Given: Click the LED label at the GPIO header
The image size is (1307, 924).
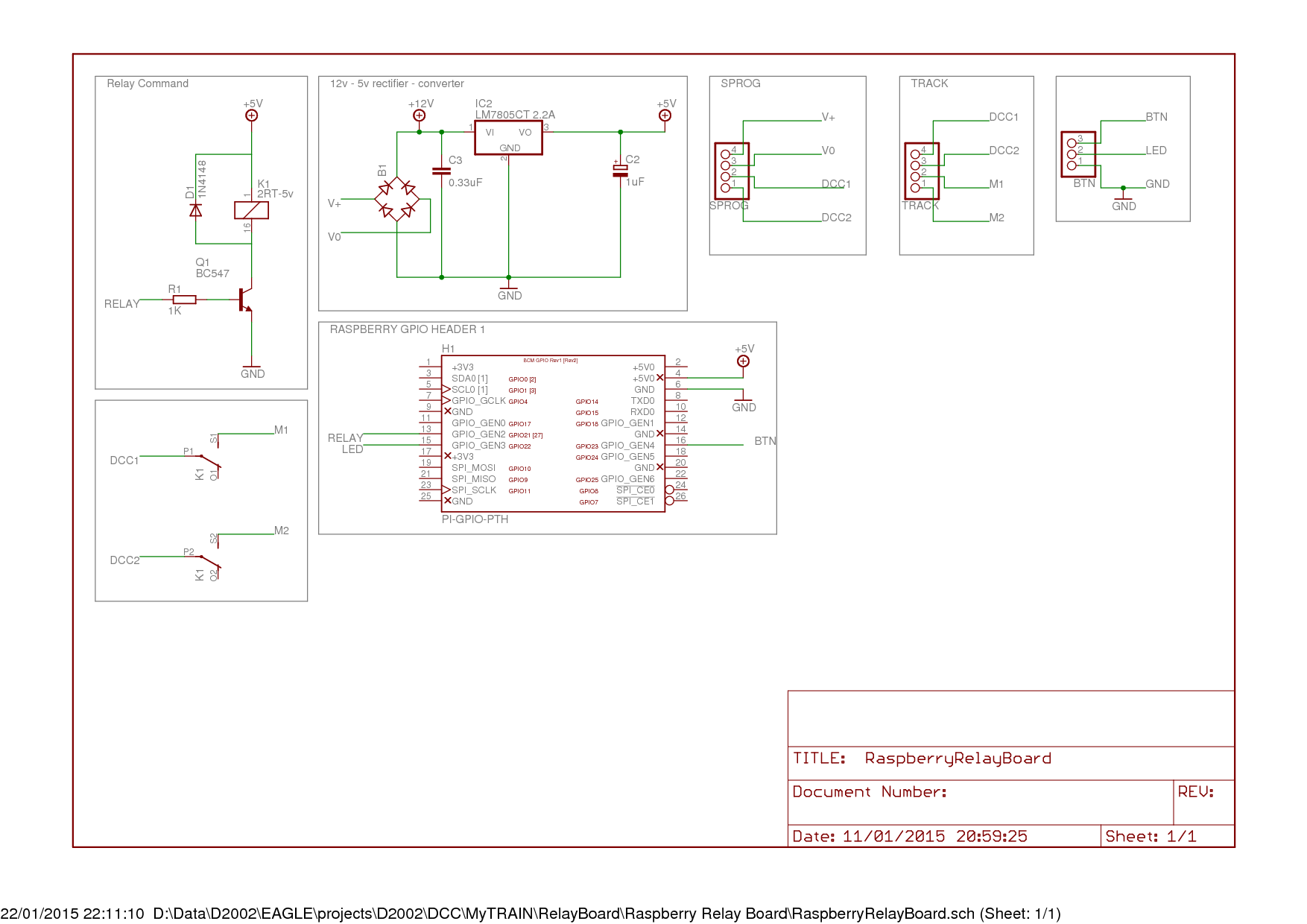Looking at the screenshot, I should [352, 449].
